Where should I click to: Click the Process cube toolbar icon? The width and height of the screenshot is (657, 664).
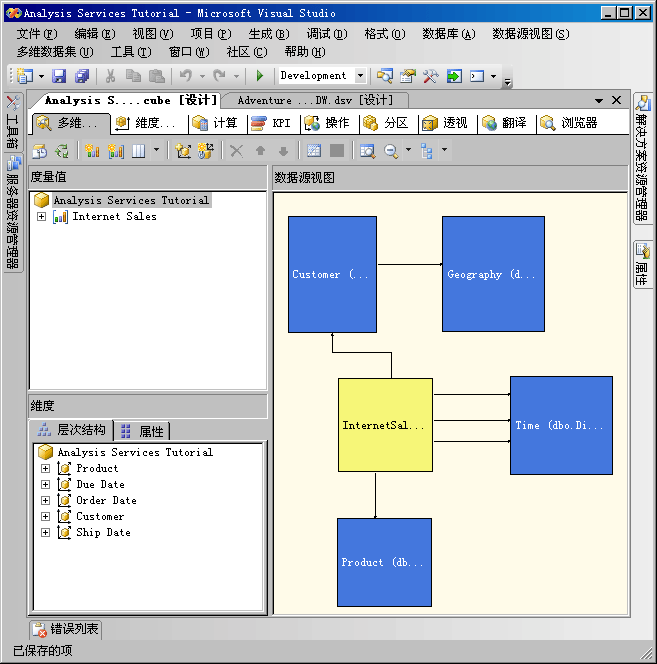pos(39,151)
